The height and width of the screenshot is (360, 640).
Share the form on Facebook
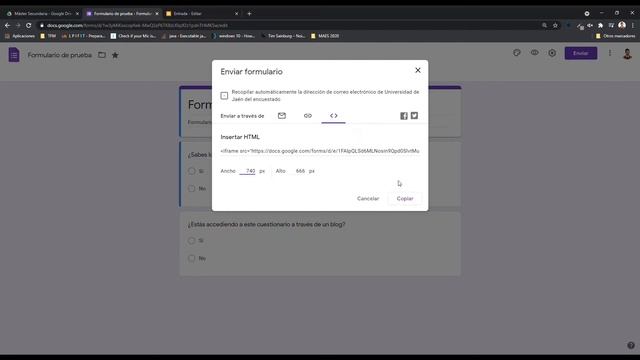[404, 116]
